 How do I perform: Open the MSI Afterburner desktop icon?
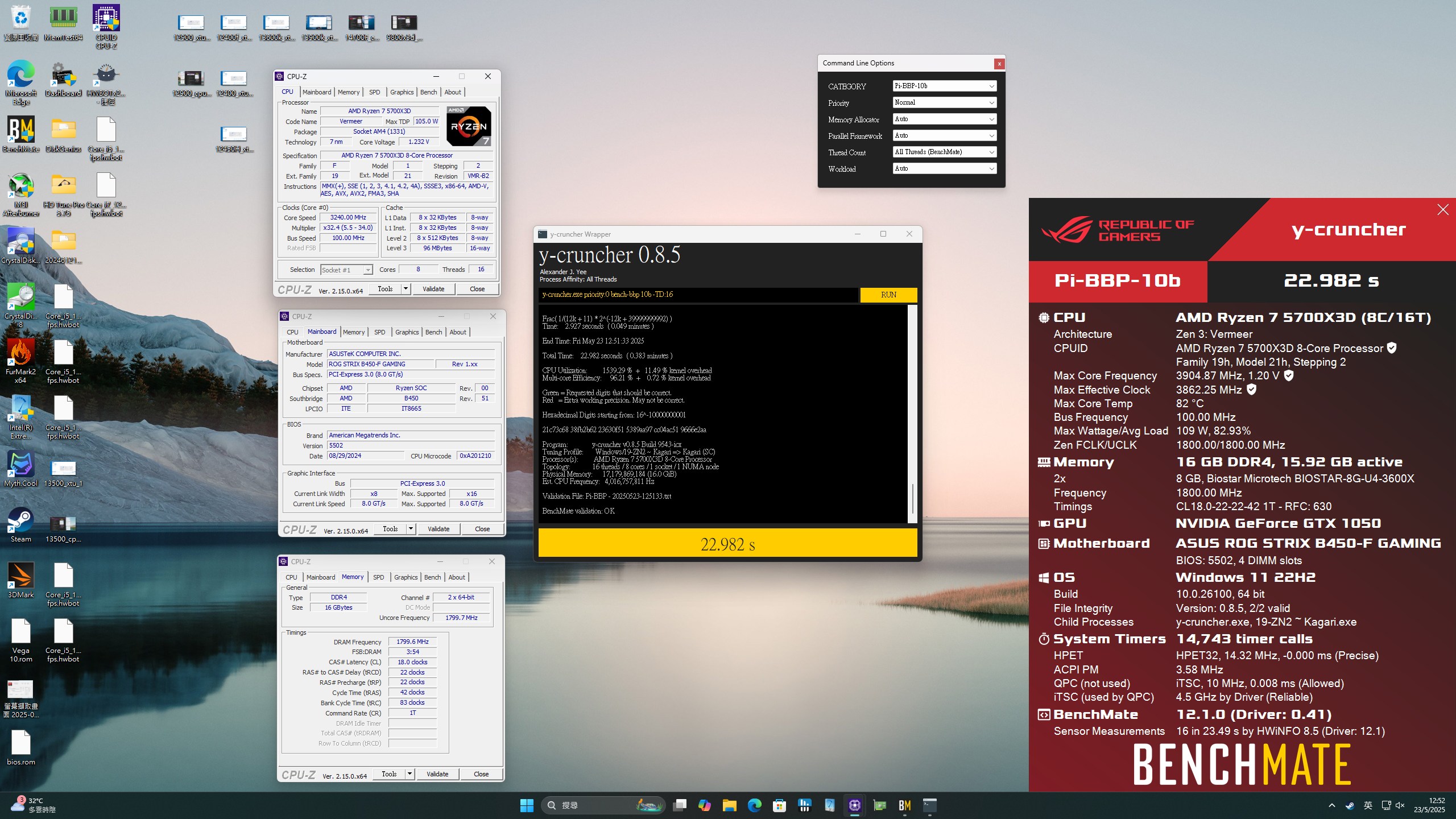coord(21,194)
